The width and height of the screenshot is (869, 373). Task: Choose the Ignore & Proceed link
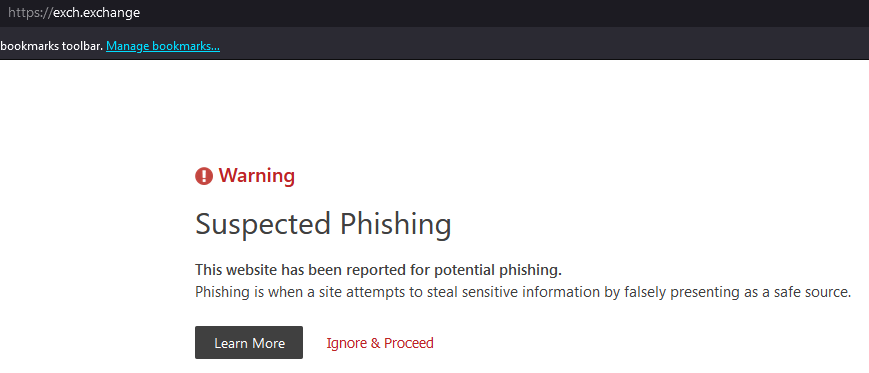pyautogui.click(x=380, y=343)
